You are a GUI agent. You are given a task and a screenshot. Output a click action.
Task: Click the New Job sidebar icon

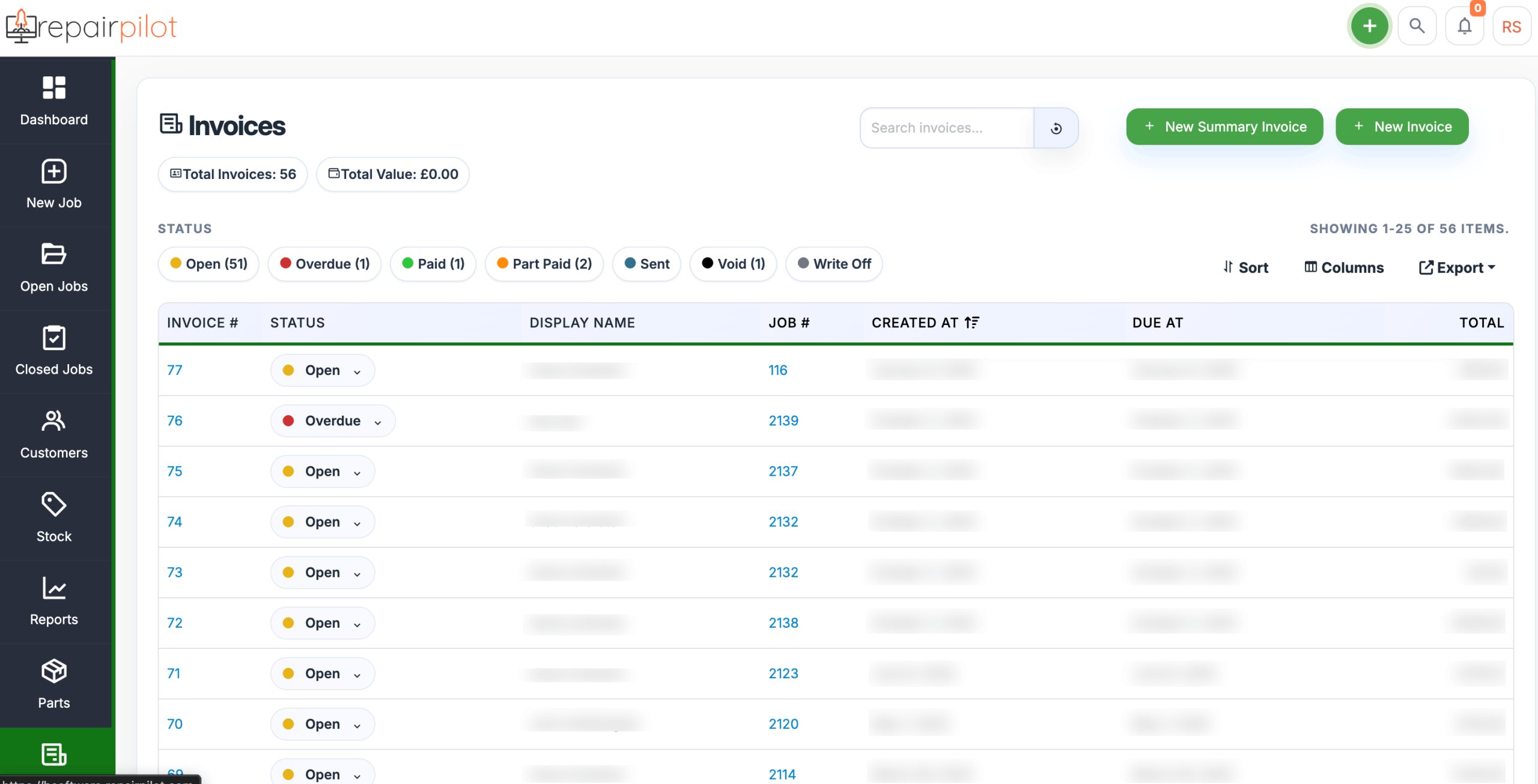pos(54,172)
